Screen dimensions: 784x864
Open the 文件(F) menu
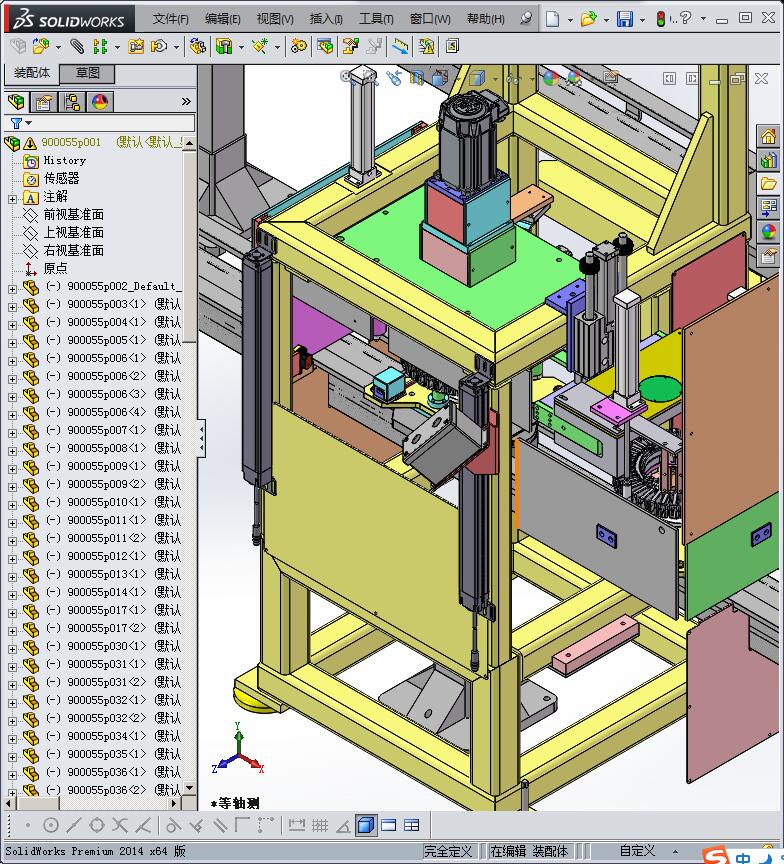[x=170, y=19]
